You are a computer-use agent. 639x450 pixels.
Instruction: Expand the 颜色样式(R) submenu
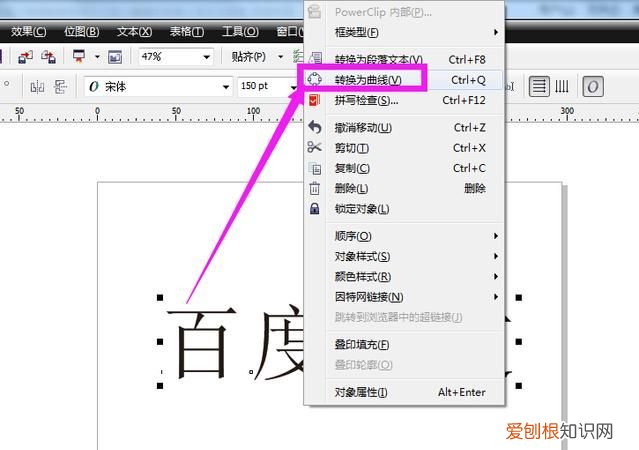pos(496,277)
